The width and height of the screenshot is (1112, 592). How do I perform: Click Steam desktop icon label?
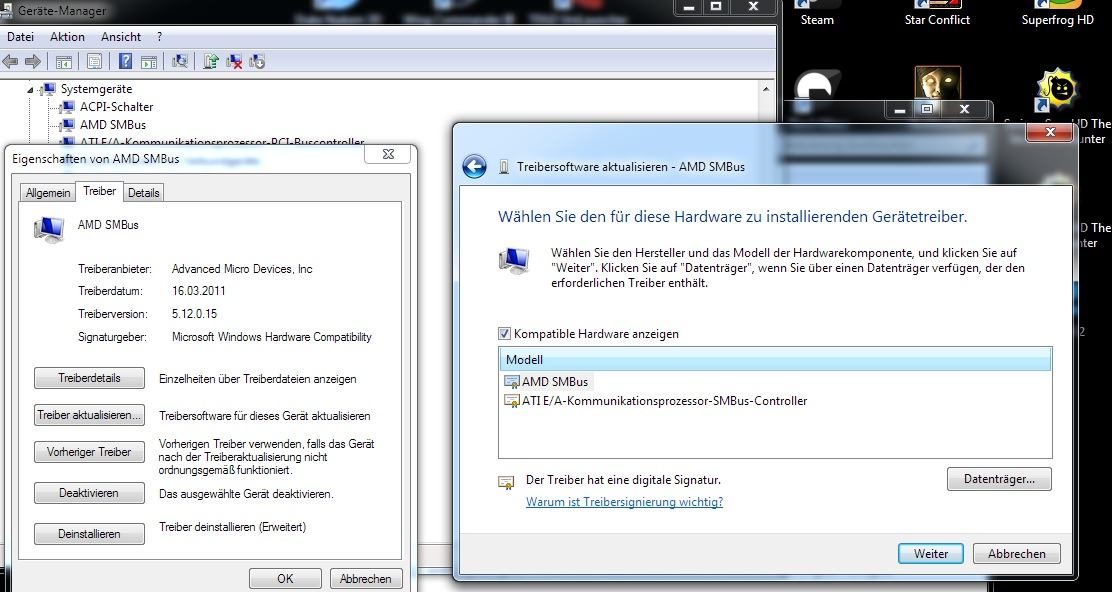(817, 20)
